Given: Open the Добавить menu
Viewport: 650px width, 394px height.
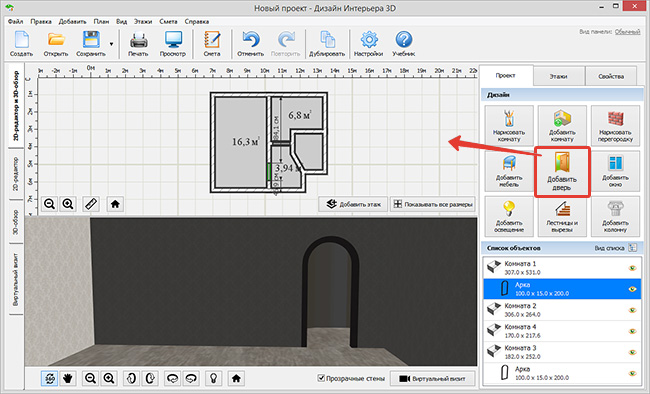Looking at the screenshot, I should coord(73,22).
